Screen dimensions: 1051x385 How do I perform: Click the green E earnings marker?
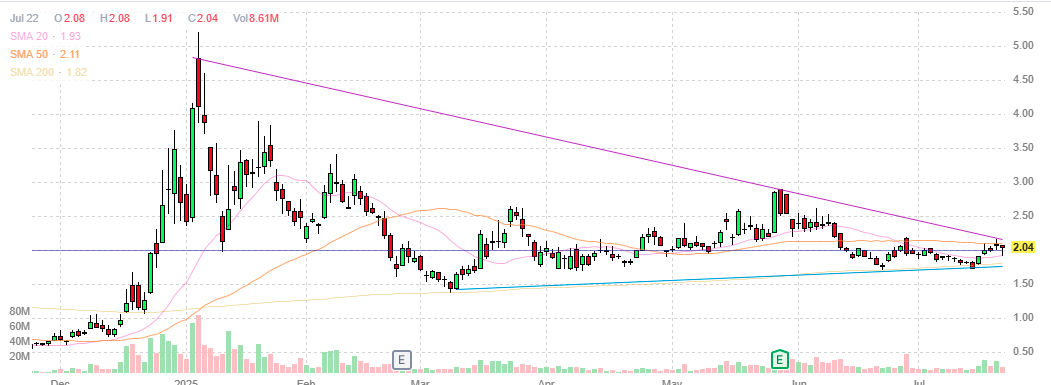tap(779, 360)
